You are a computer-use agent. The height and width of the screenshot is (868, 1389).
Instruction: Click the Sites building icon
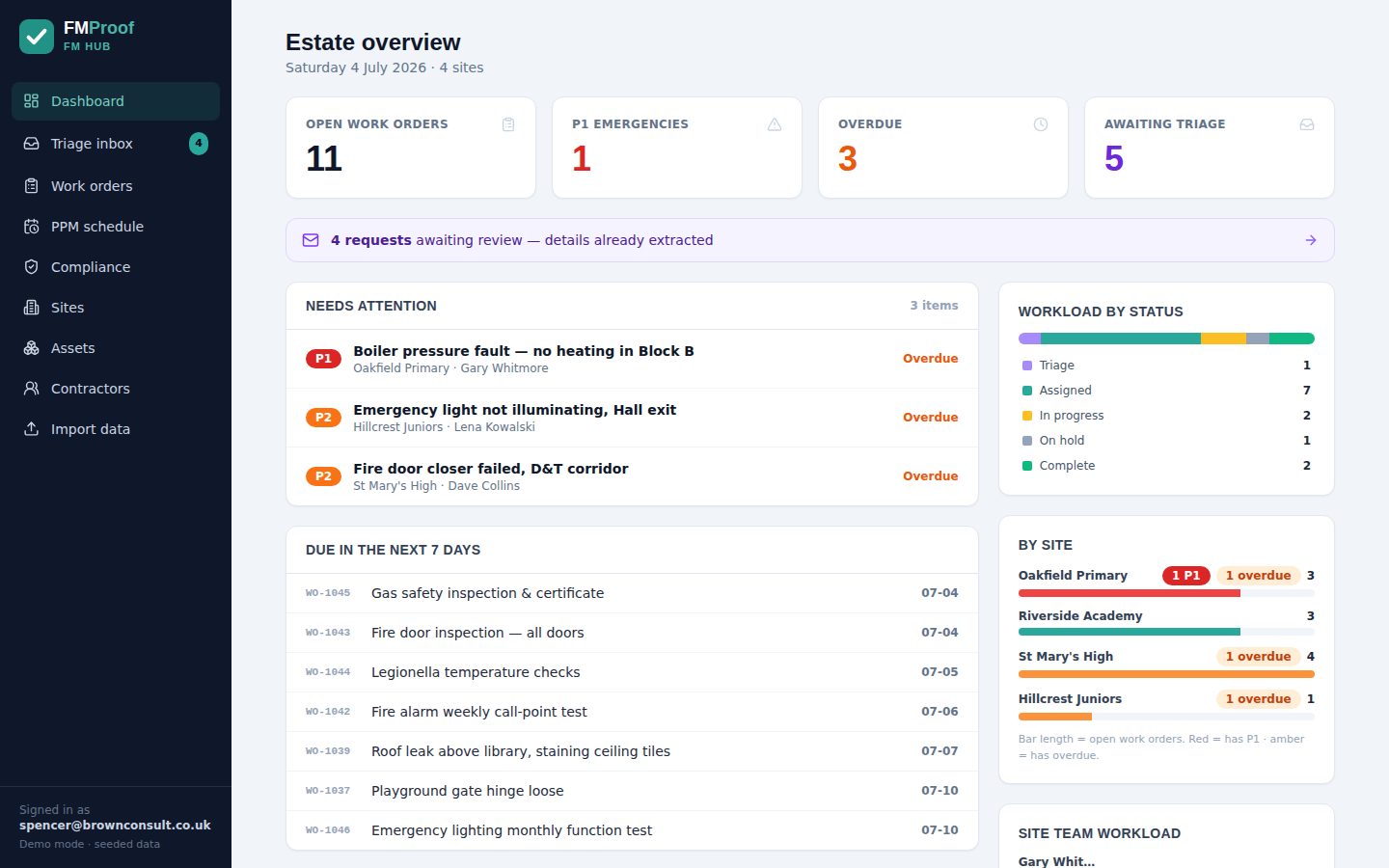tap(32, 308)
